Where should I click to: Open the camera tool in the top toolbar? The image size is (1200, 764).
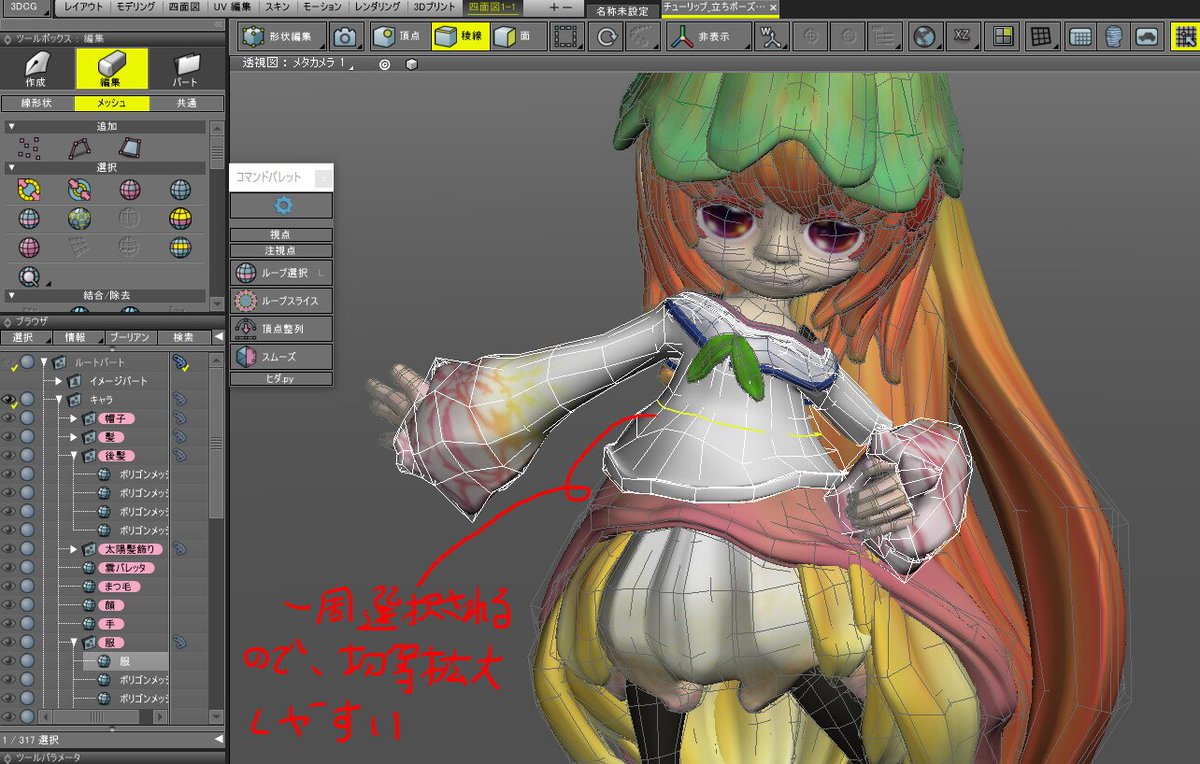[347, 37]
